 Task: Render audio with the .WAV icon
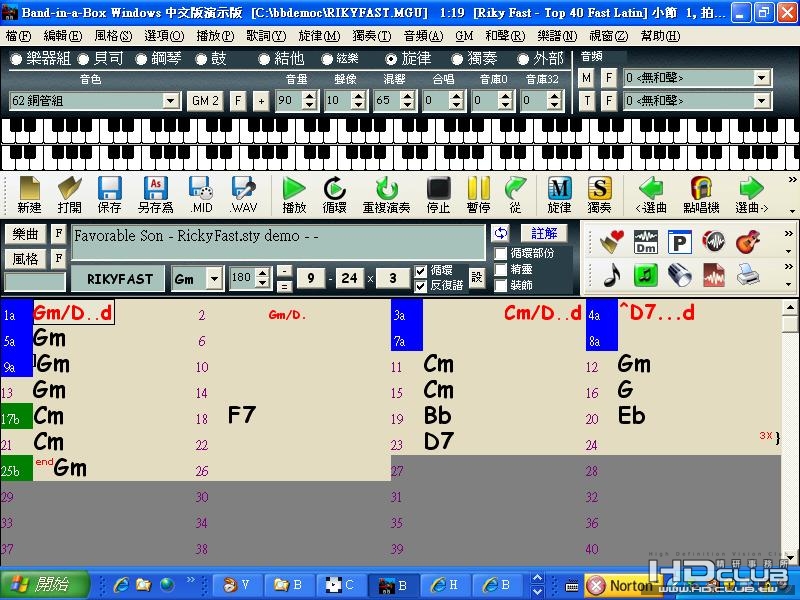tap(243, 194)
